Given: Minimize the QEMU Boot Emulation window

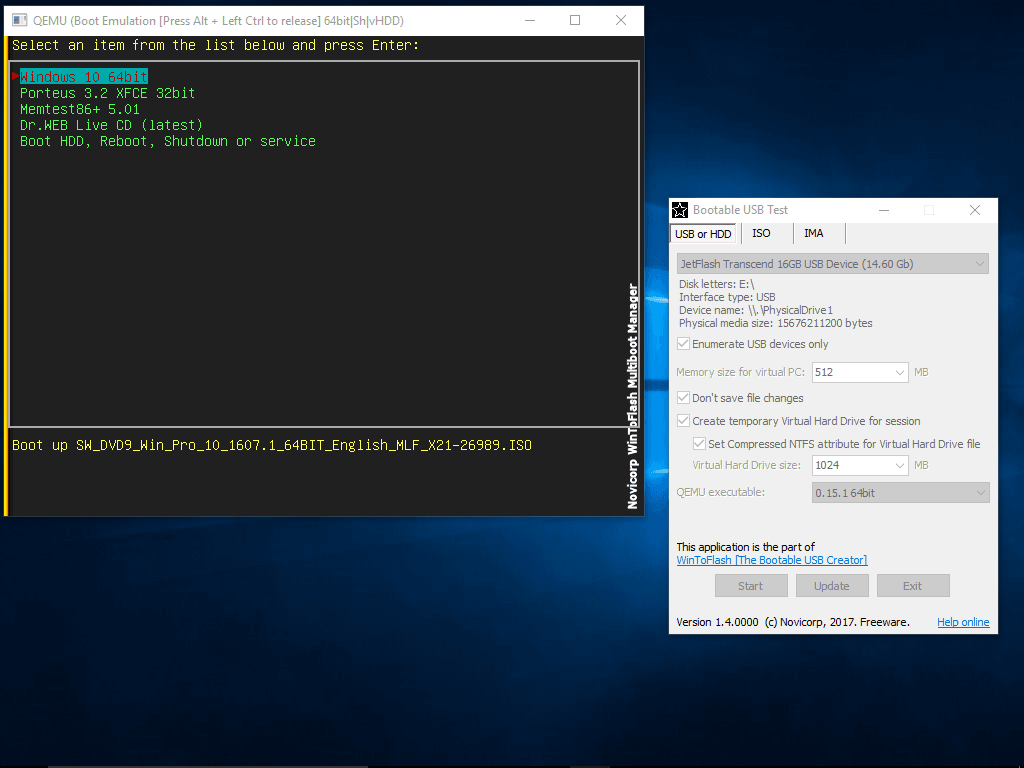Looking at the screenshot, I should pos(530,20).
